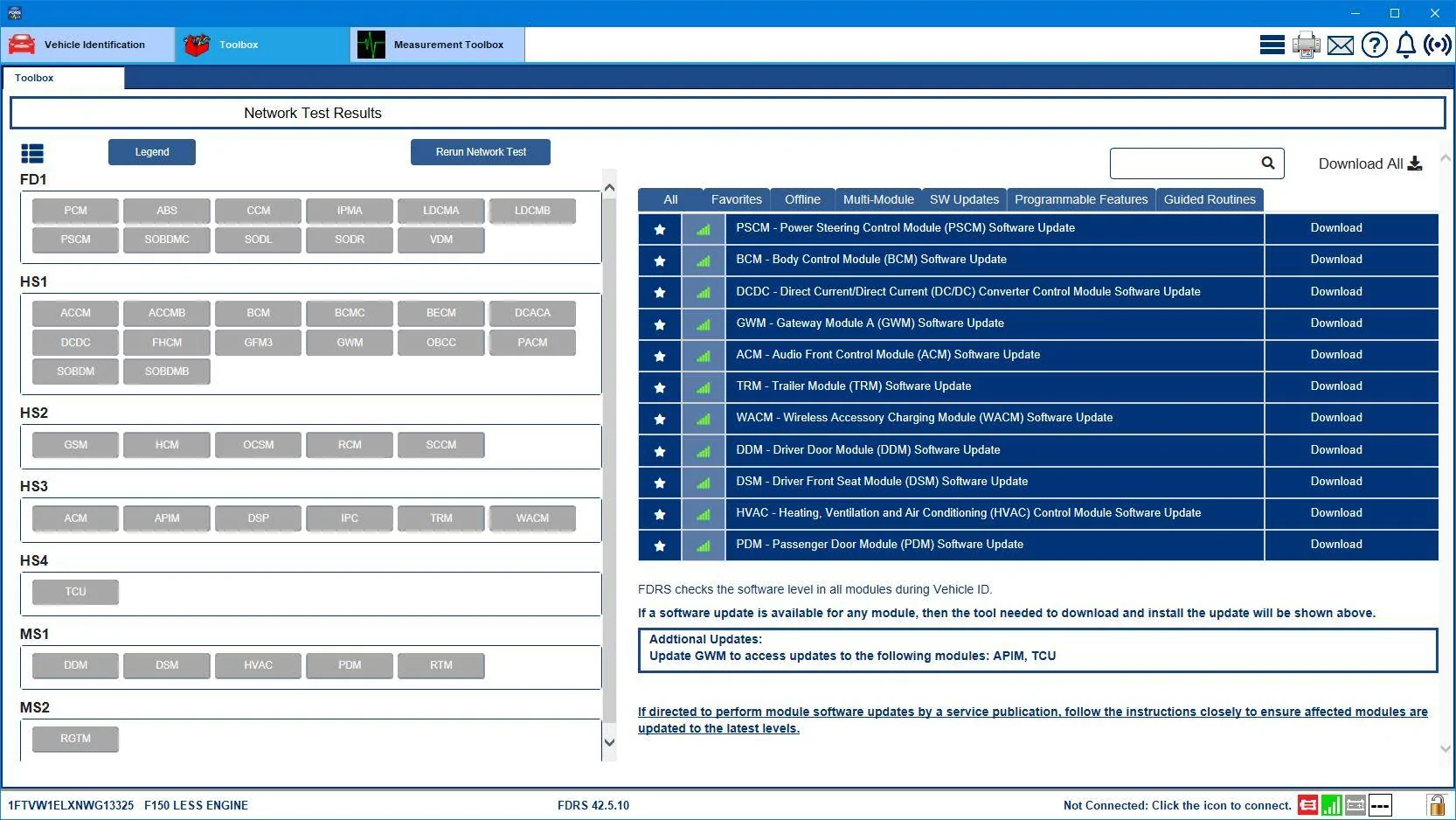Select the BCM module in HS1
Viewport: 1456px width, 820px height.
pyautogui.click(x=258, y=313)
